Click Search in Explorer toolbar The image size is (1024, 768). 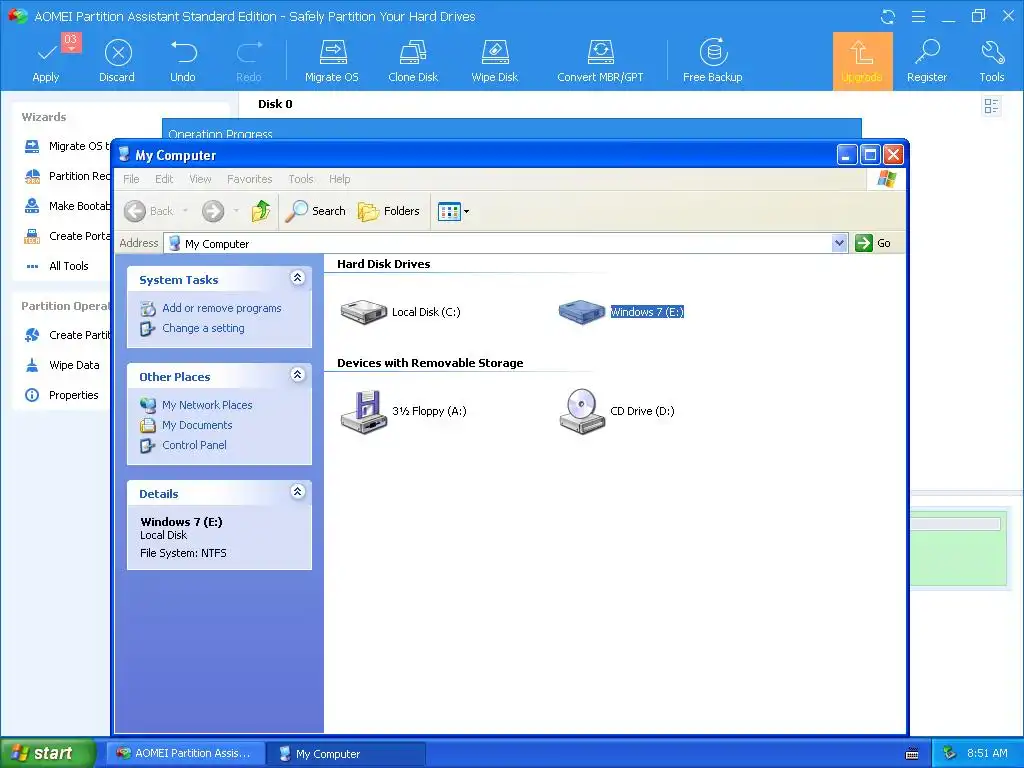(x=315, y=211)
